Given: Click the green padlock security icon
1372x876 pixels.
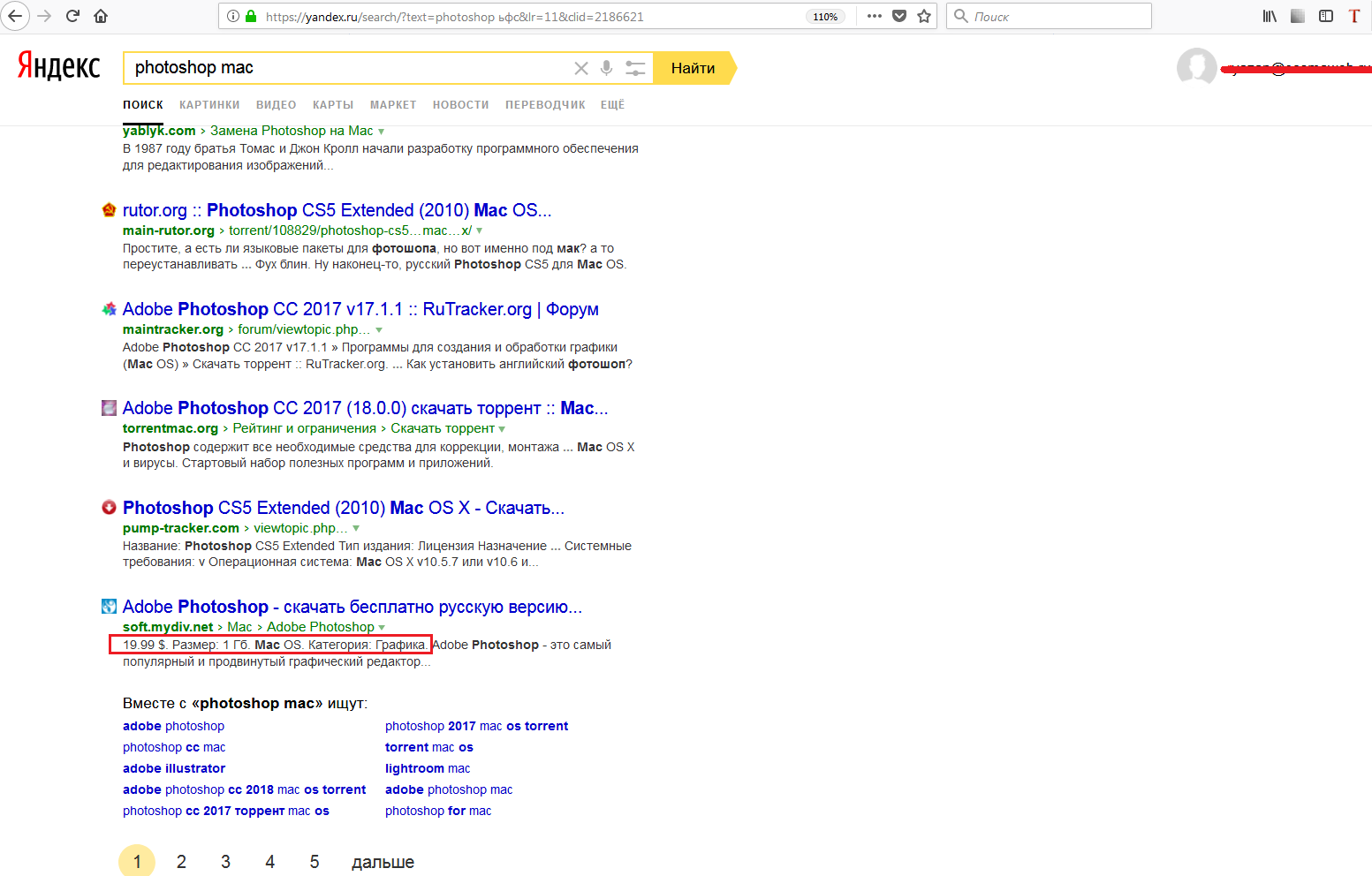Looking at the screenshot, I should (251, 16).
